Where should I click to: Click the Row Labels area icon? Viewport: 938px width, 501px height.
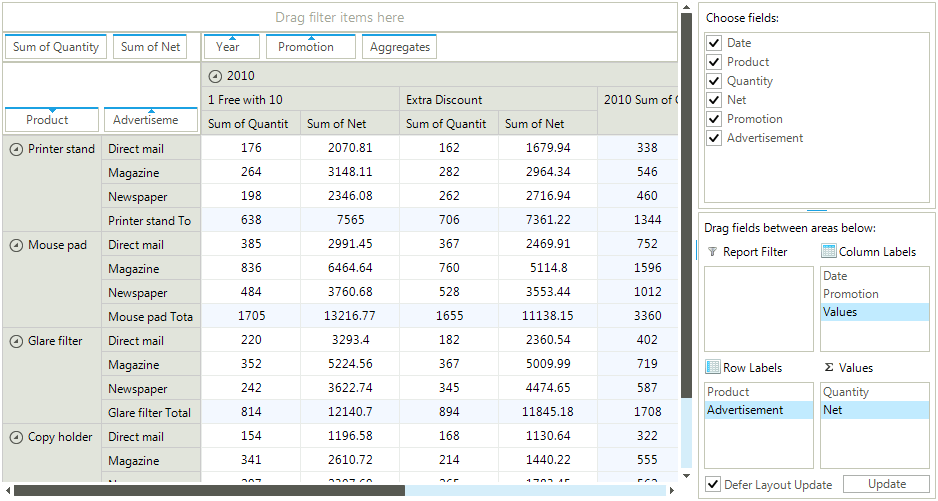coord(712,368)
